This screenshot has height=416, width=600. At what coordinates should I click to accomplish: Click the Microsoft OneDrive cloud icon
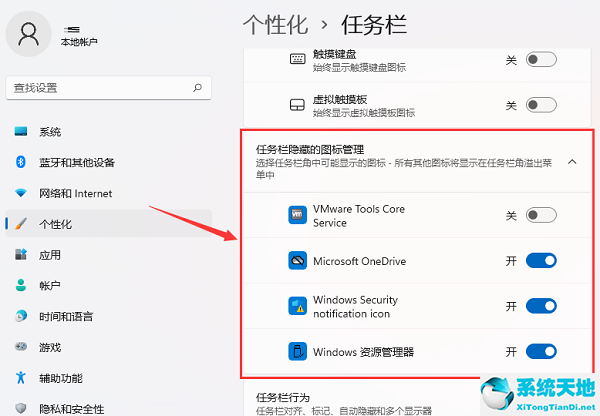tap(296, 261)
